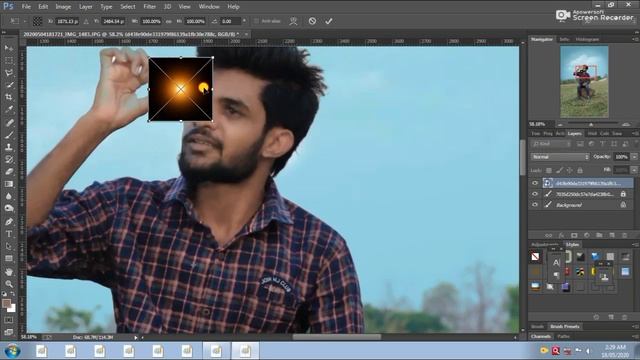Select the Hand tool
Viewport: 640px width, 360px height.
[9, 271]
